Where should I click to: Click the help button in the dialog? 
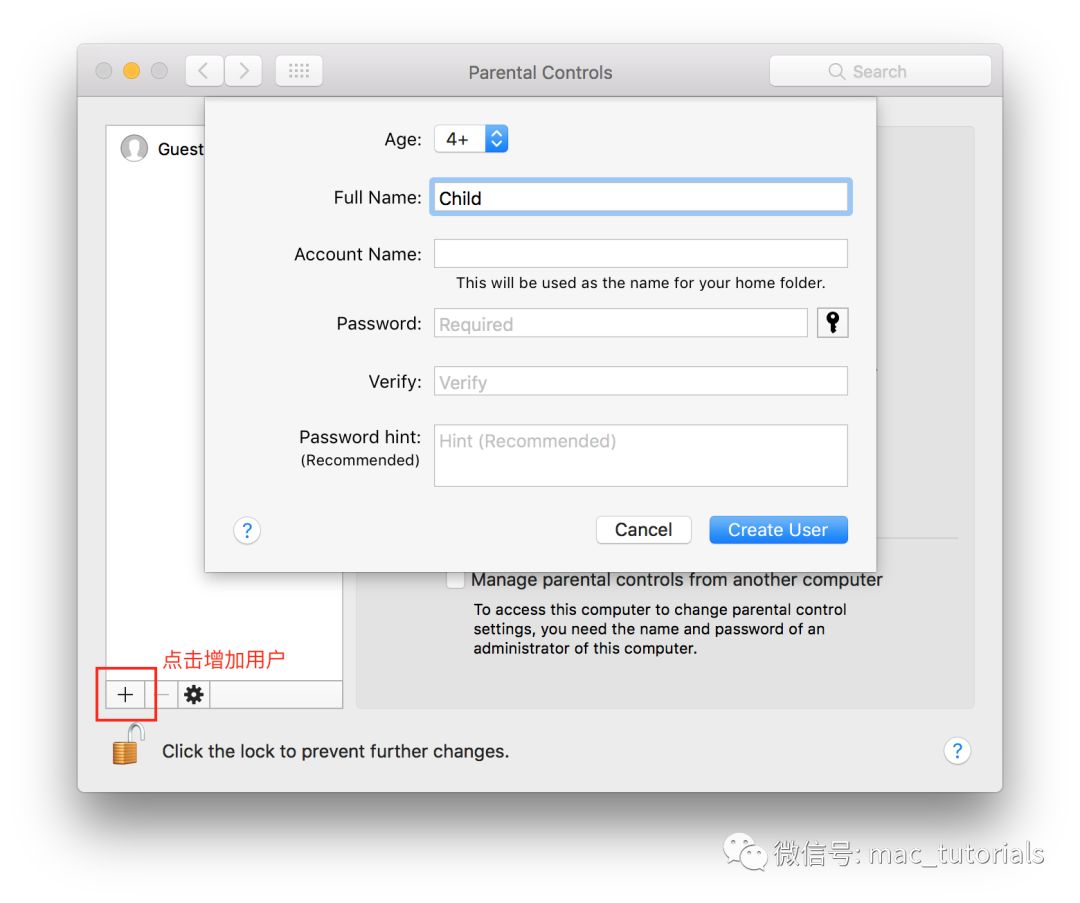247,530
